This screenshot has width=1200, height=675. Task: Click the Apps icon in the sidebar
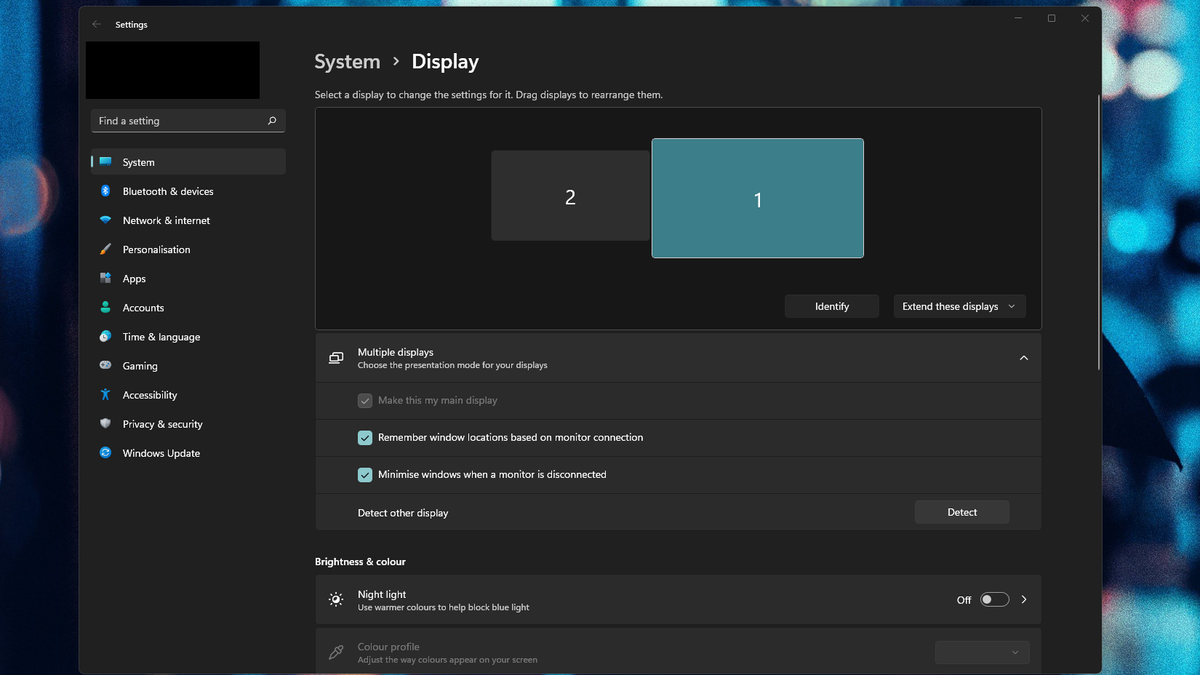coord(105,278)
